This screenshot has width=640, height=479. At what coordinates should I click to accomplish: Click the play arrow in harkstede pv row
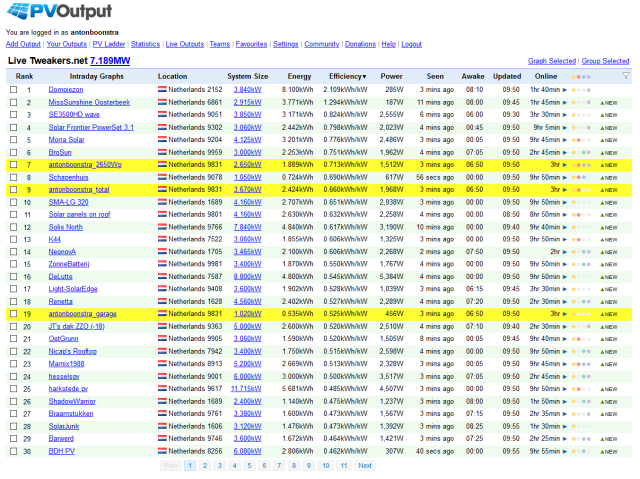point(565,389)
